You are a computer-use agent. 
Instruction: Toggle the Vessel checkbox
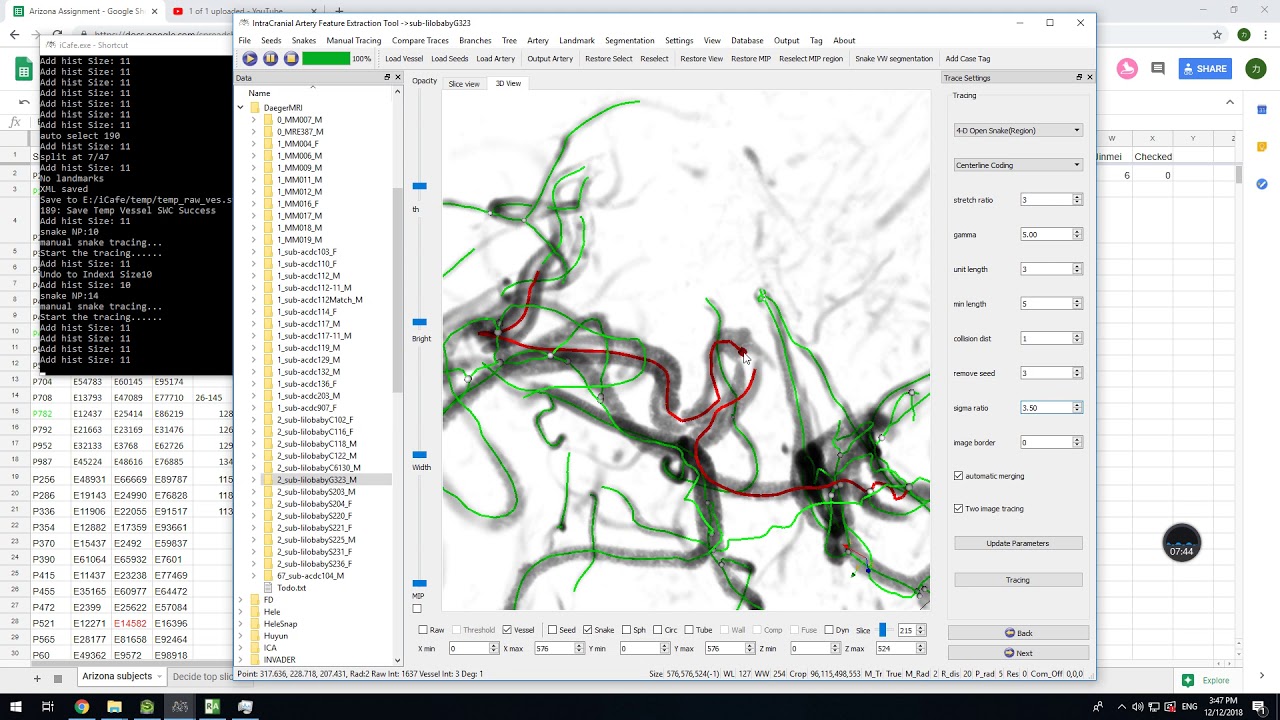tap(507, 630)
